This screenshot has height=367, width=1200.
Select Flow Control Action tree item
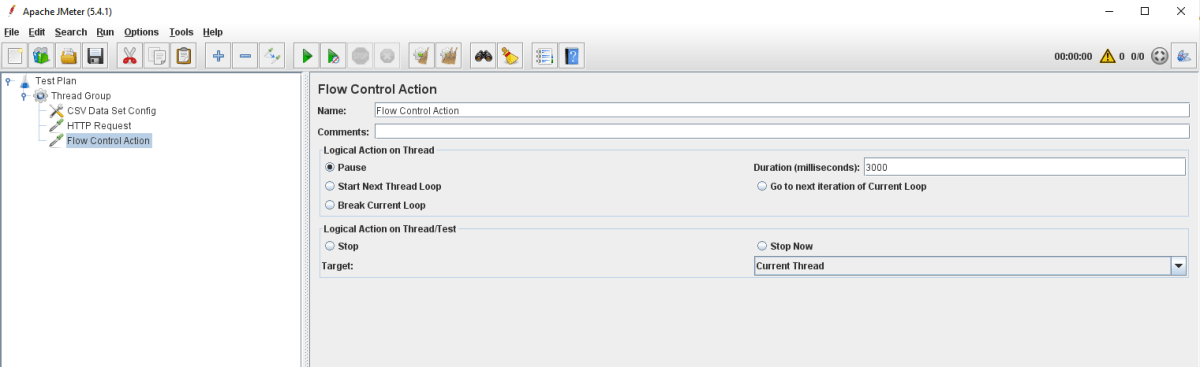108,141
